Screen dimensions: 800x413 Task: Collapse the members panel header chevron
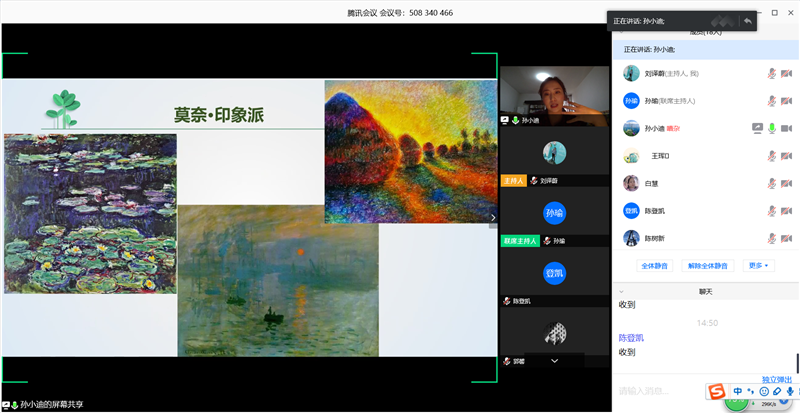point(621,32)
